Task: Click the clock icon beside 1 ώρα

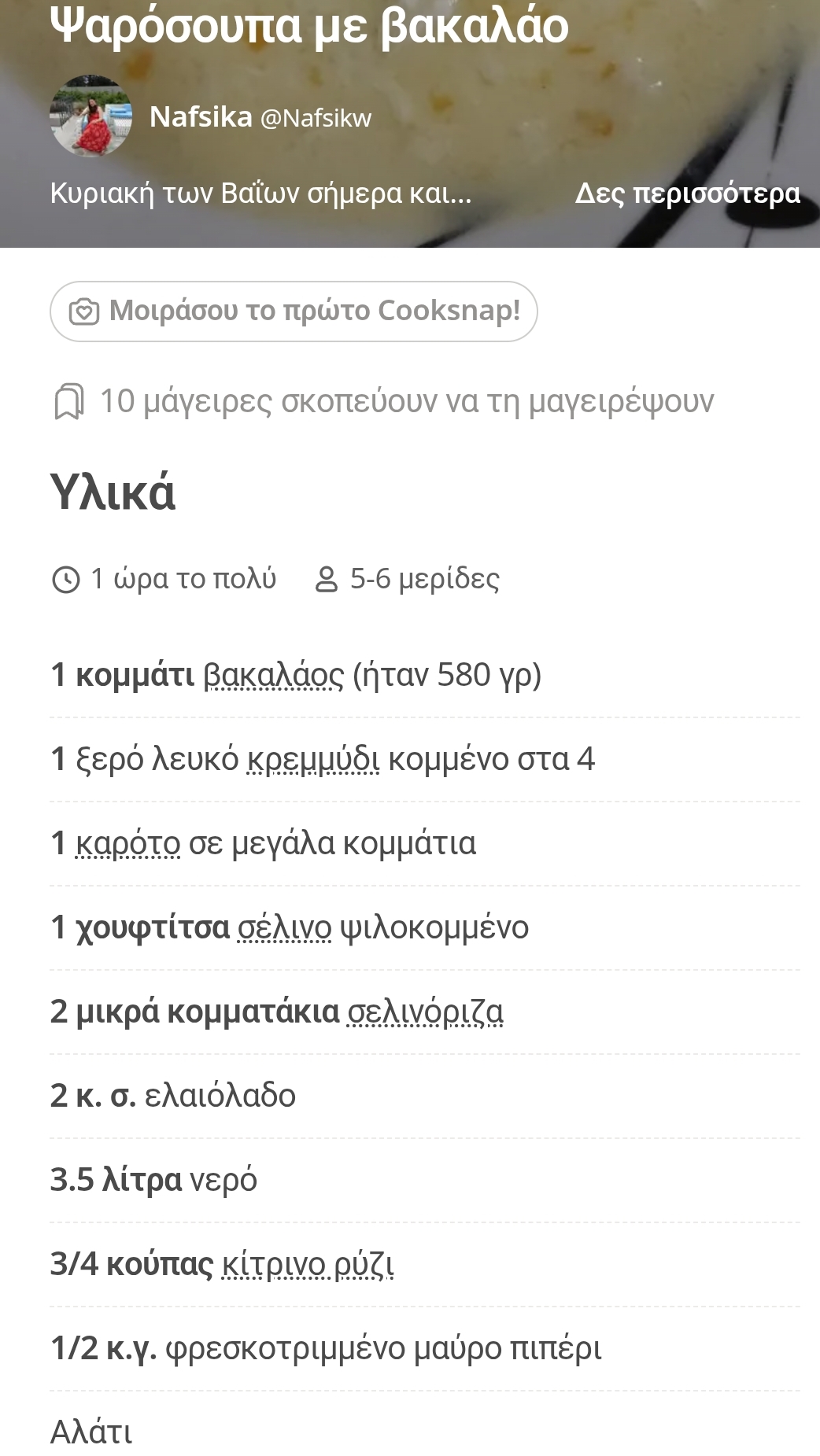Action: (65, 580)
